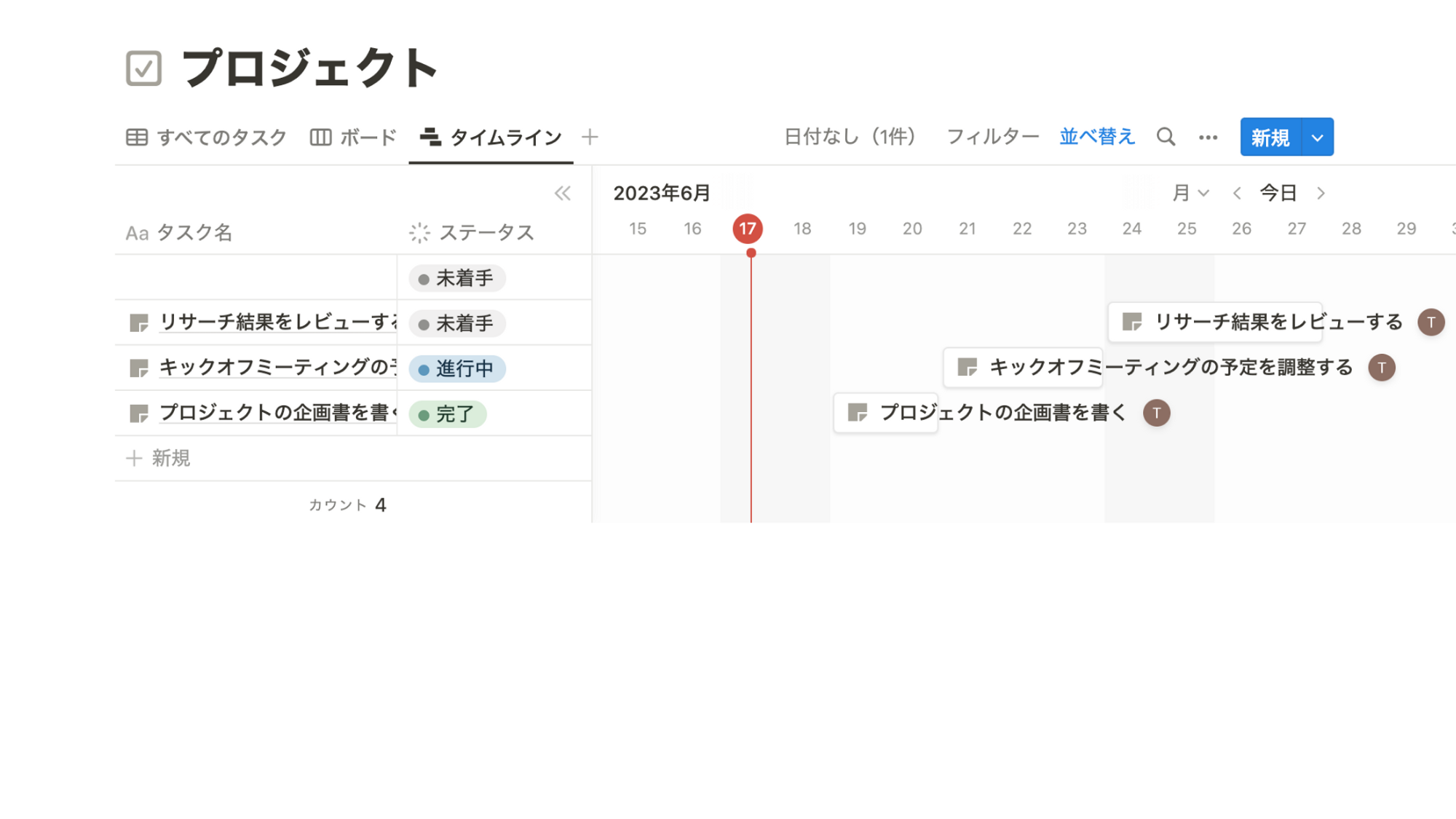
Task: Open the three-dot more options menu
Action: pos(1208,138)
